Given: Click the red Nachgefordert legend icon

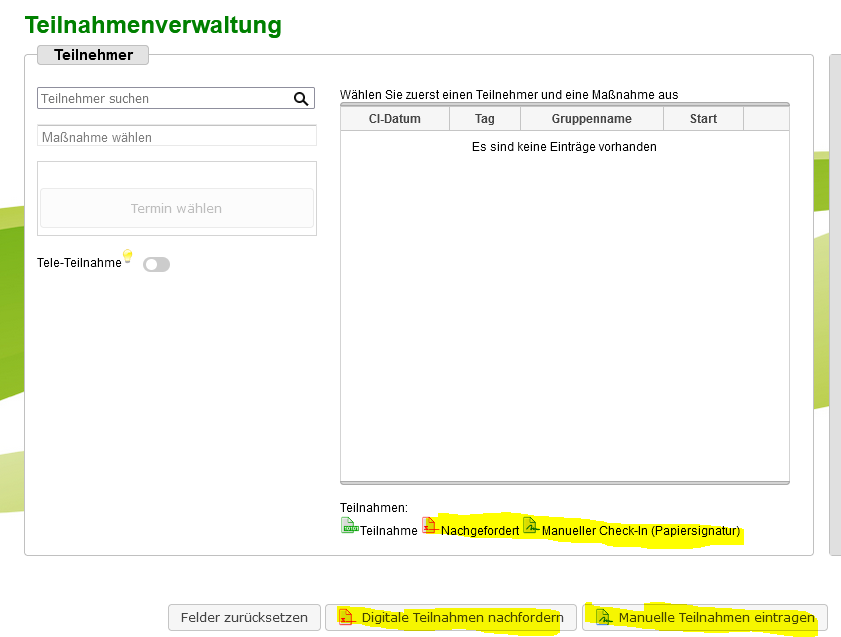Looking at the screenshot, I should pos(430,526).
